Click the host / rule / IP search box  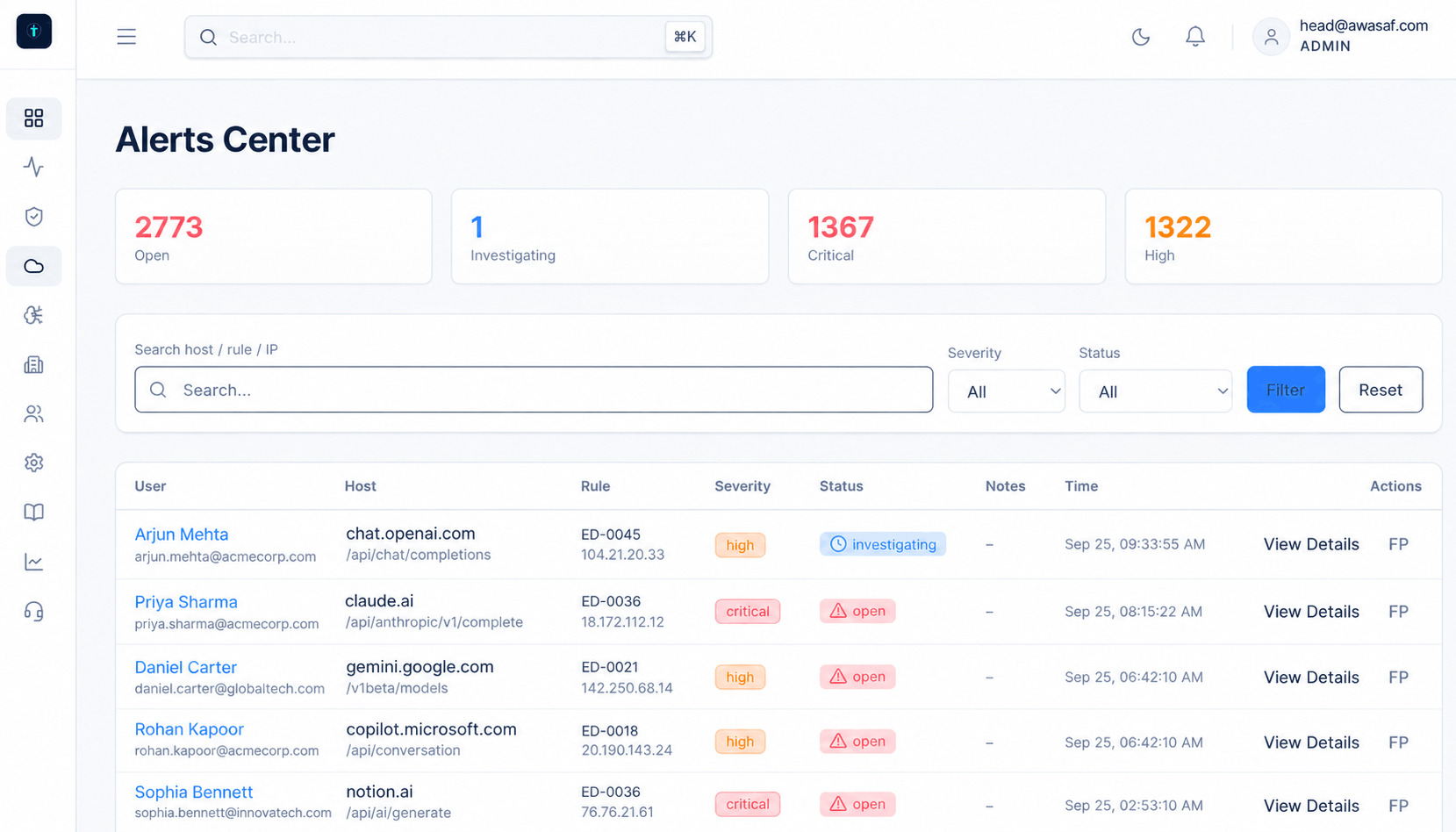(x=534, y=390)
